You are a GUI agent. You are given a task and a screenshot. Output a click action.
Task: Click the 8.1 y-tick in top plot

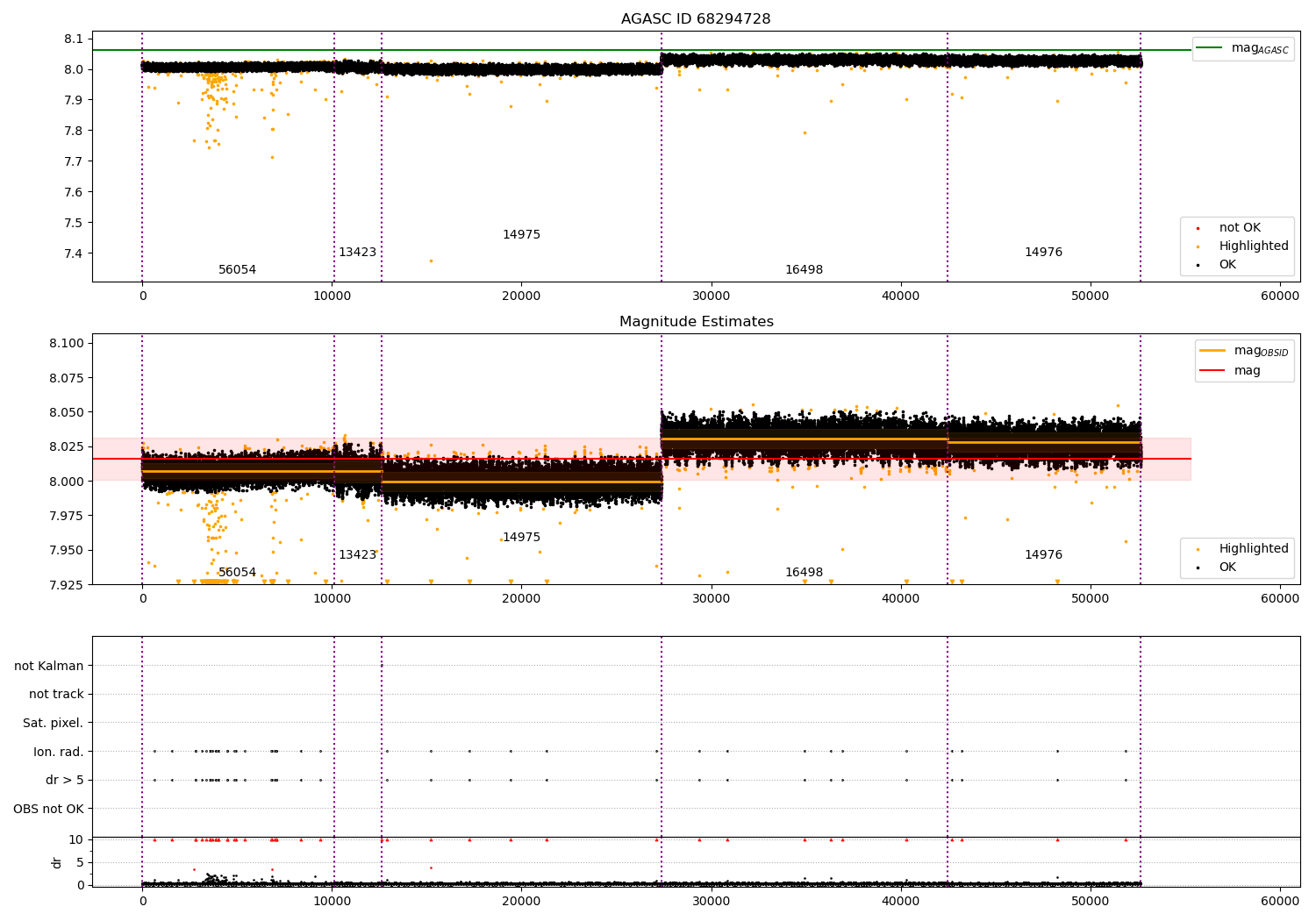(x=74, y=39)
